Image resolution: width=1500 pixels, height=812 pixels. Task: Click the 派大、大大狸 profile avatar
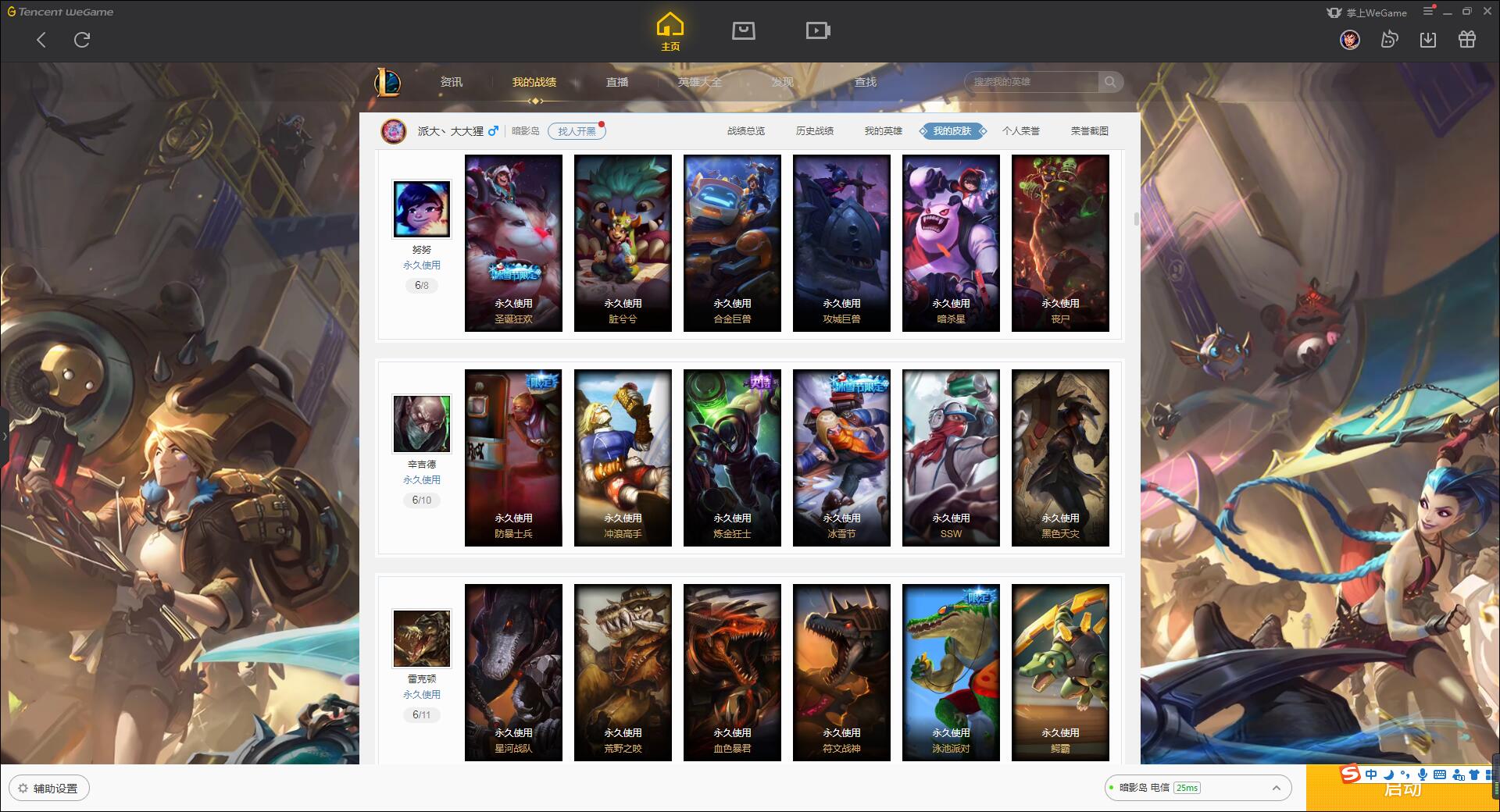(x=394, y=131)
